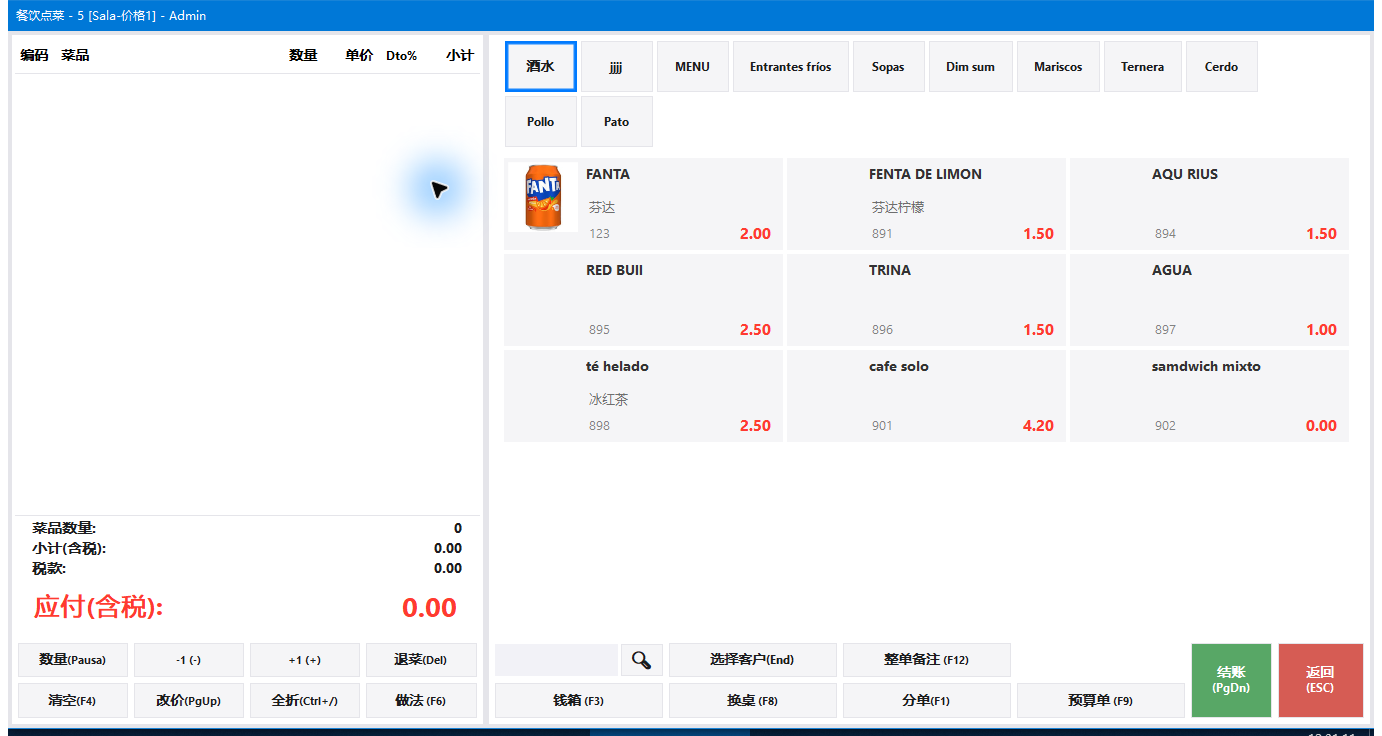Screen dimensions: 1382x736
Task: Add samdwich mixto to the order
Action: pos(1209,396)
